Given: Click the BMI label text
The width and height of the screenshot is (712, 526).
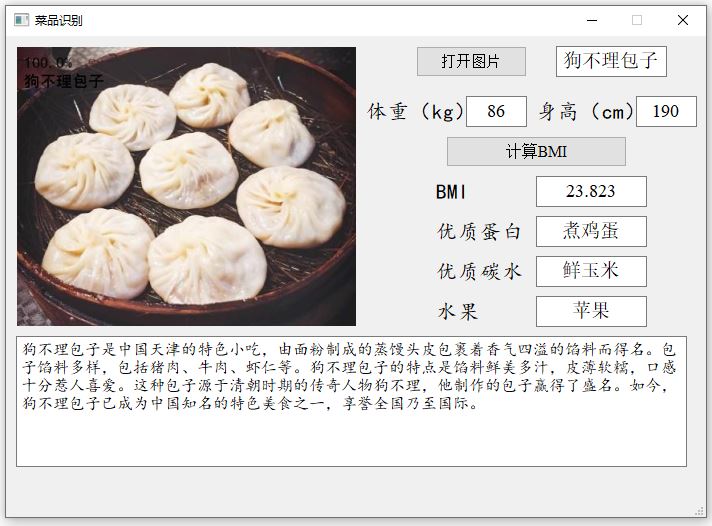Looking at the screenshot, I should click(x=451, y=192).
